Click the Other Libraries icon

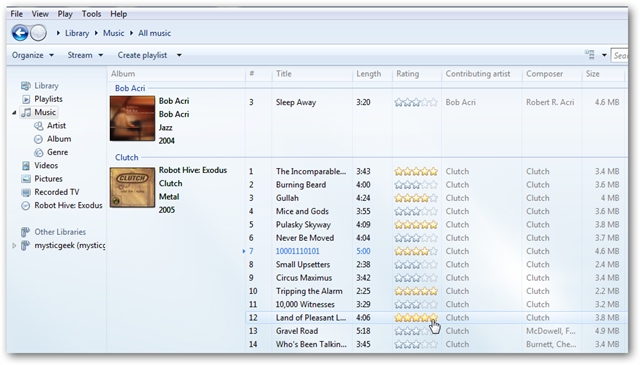pos(25,232)
